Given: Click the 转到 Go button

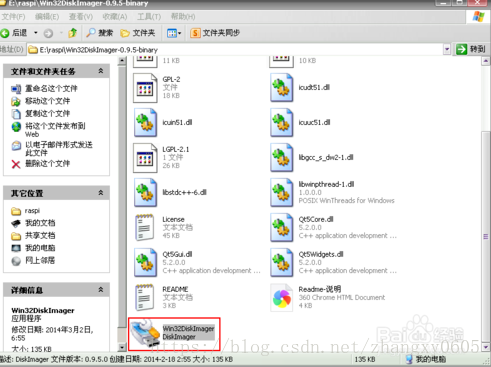Looking at the screenshot, I should tap(470, 49).
